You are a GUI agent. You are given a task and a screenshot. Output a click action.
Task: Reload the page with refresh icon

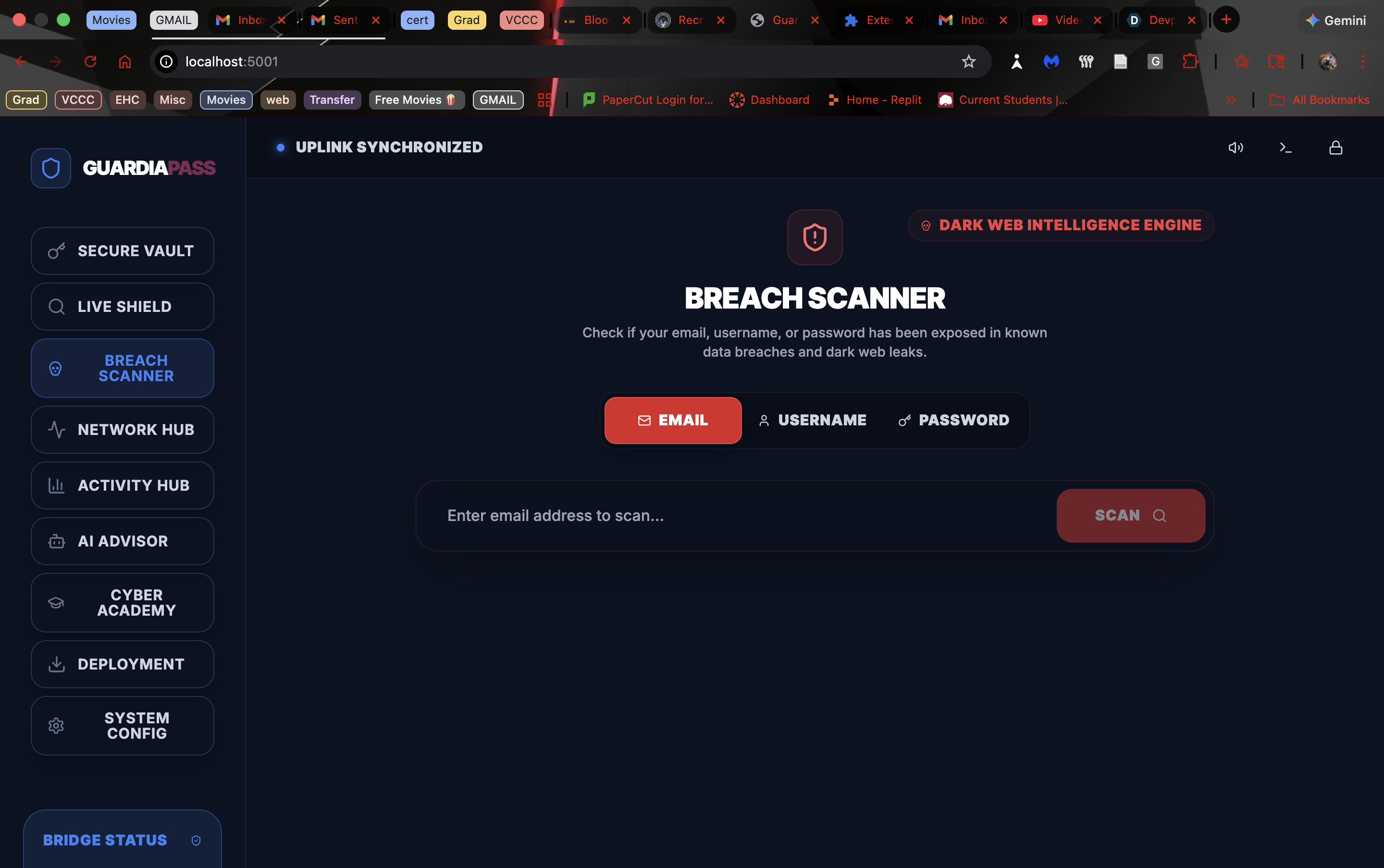[91, 62]
